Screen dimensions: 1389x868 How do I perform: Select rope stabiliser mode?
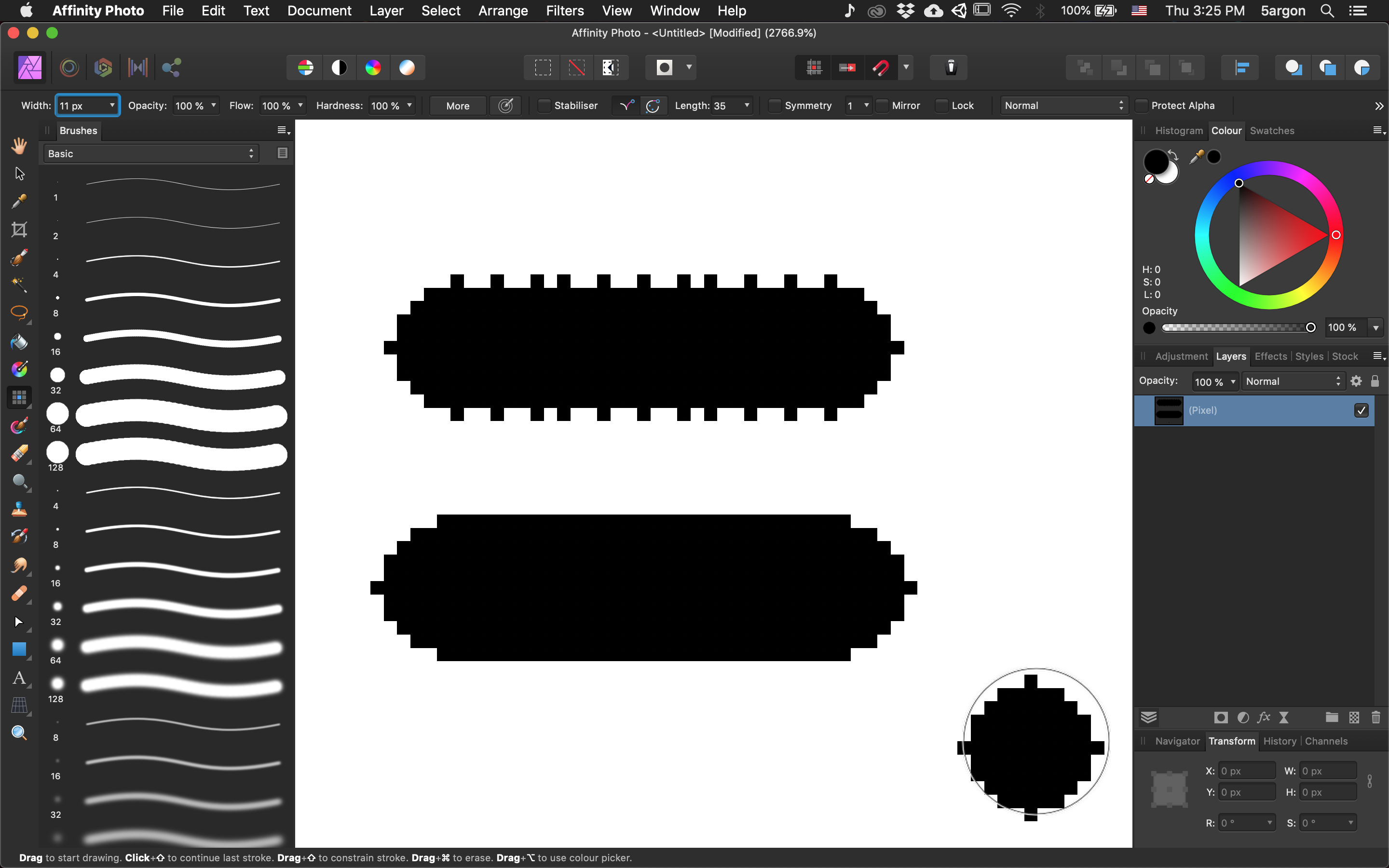[627, 106]
